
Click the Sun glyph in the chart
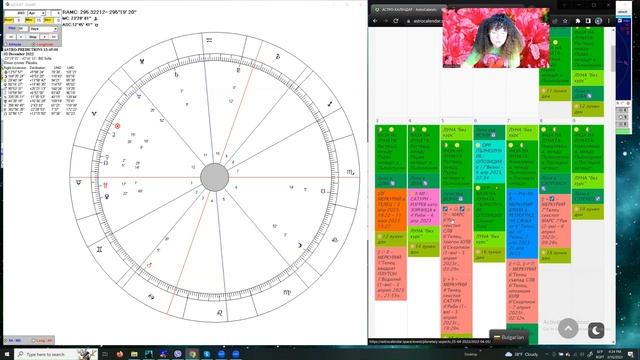tap(118, 126)
